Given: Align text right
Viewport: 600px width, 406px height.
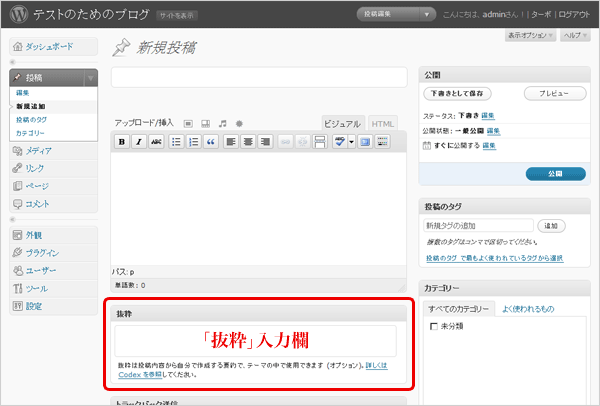Looking at the screenshot, I should [265, 142].
